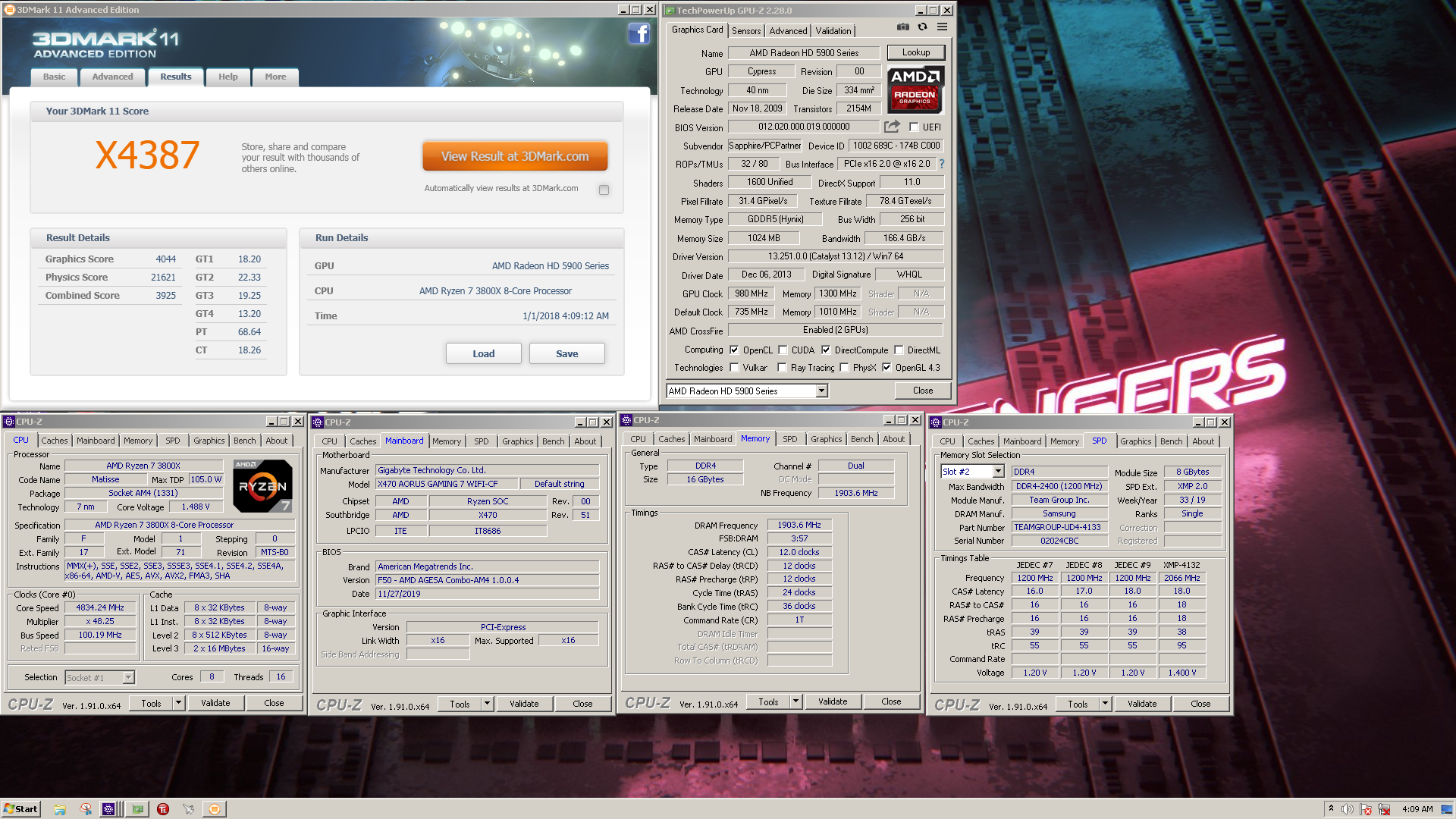Screen dimensions: 1456x819
Task: Click the Facebook share icon in 3DMark
Action: click(x=639, y=34)
